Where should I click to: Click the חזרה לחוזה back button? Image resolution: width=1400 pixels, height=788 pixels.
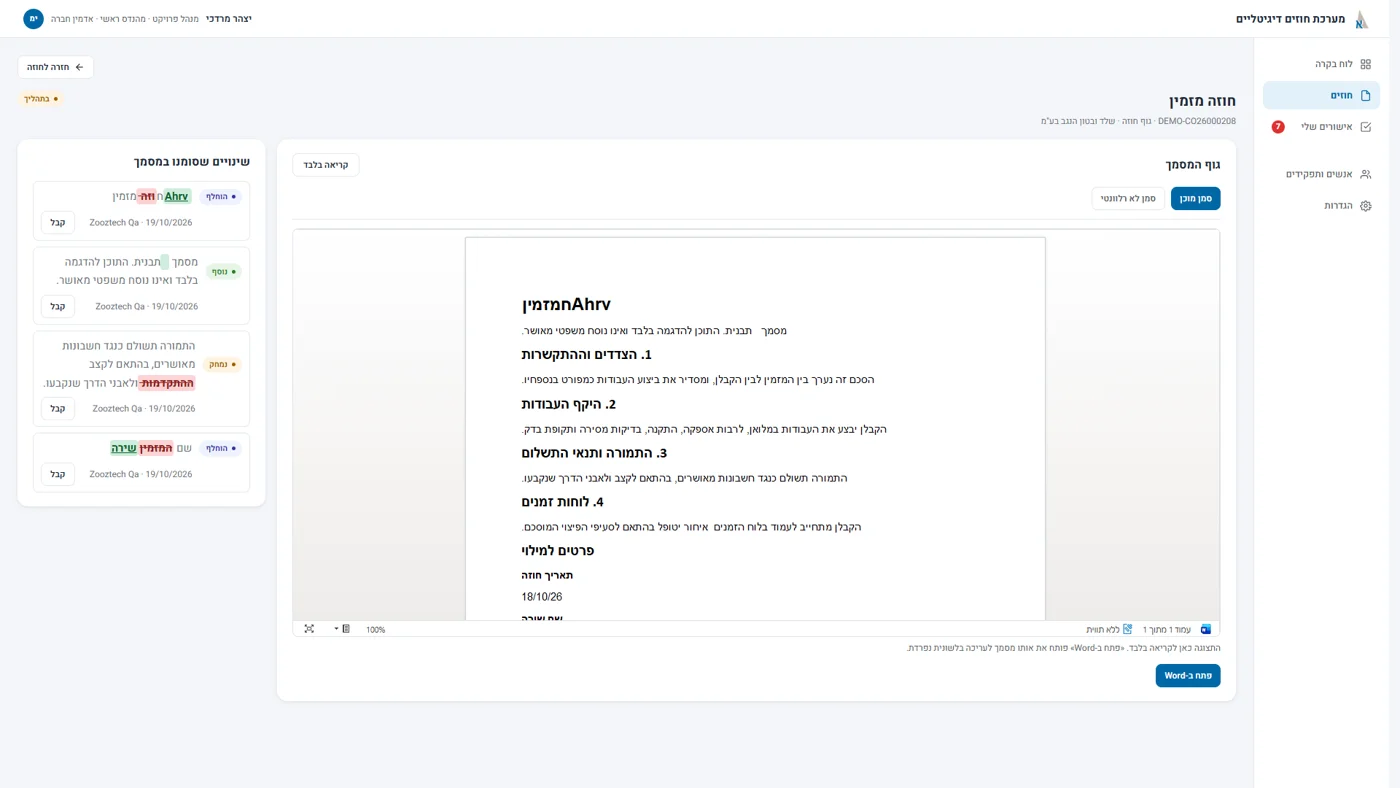tap(56, 67)
